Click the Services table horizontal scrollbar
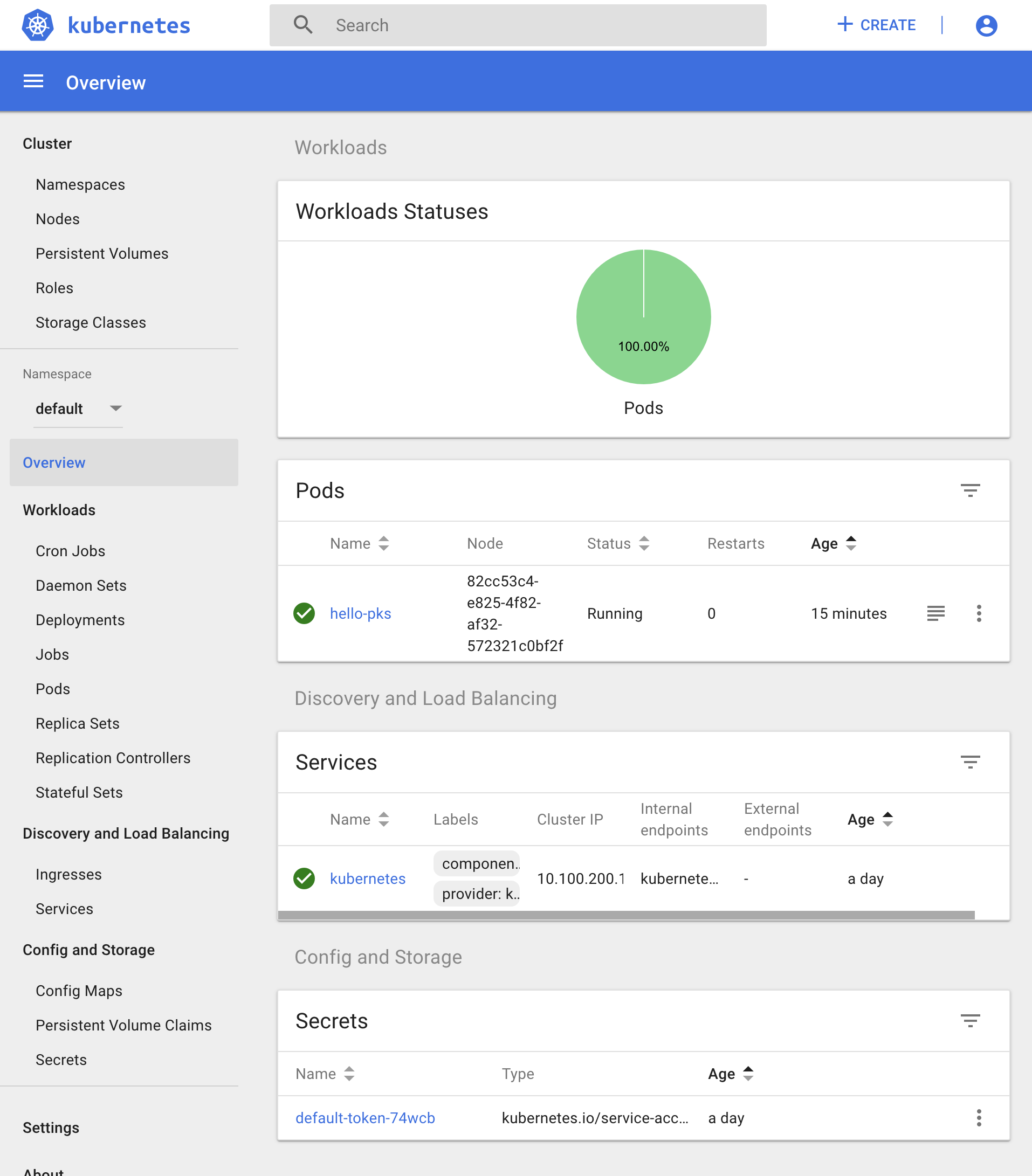This screenshot has height=1176, width=1032. click(x=626, y=915)
